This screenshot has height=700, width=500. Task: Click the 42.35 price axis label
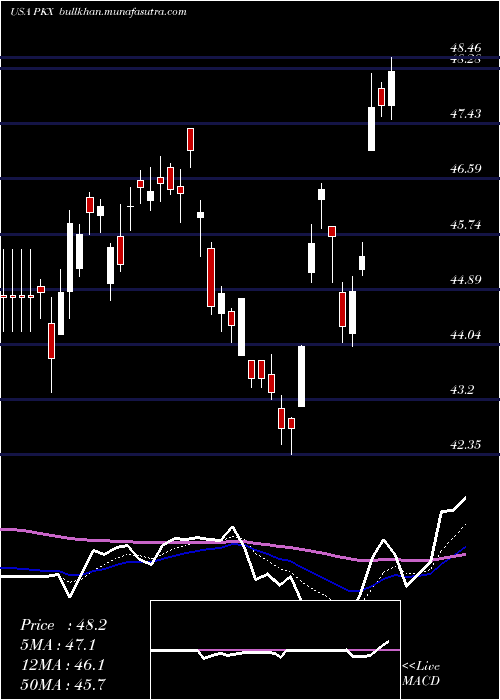coord(466,445)
